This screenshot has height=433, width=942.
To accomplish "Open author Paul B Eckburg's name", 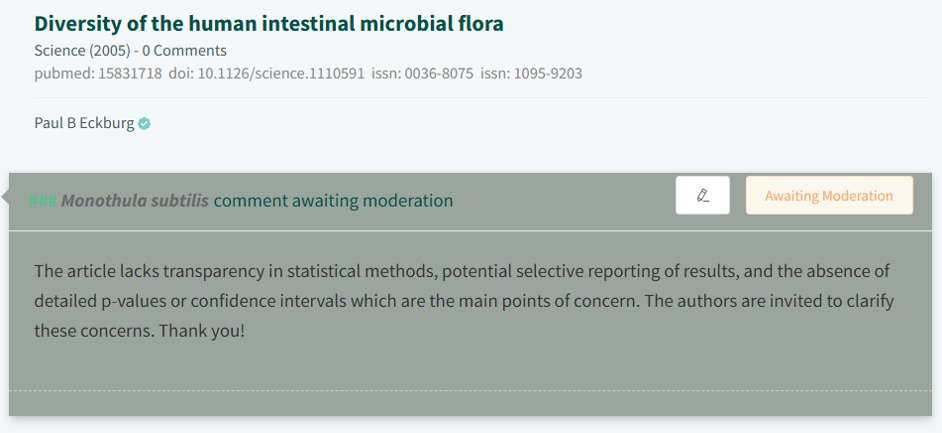I will [84, 123].
